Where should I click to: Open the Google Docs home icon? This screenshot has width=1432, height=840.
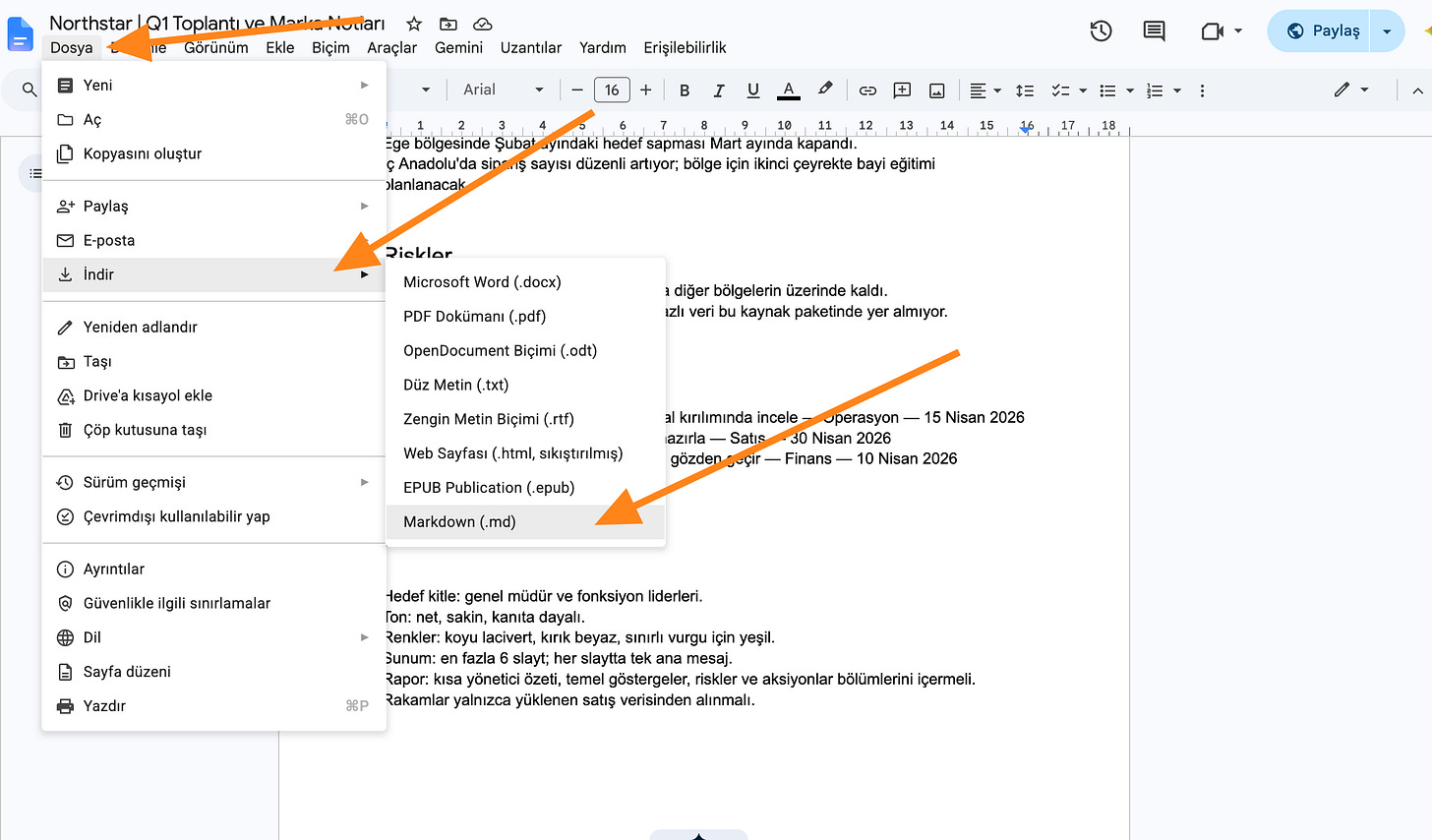pyautogui.click(x=20, y=34)
